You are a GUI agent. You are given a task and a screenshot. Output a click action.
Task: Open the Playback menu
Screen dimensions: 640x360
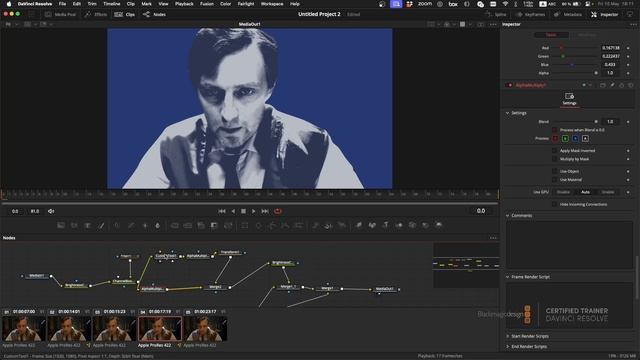click(x=184, y=4)
